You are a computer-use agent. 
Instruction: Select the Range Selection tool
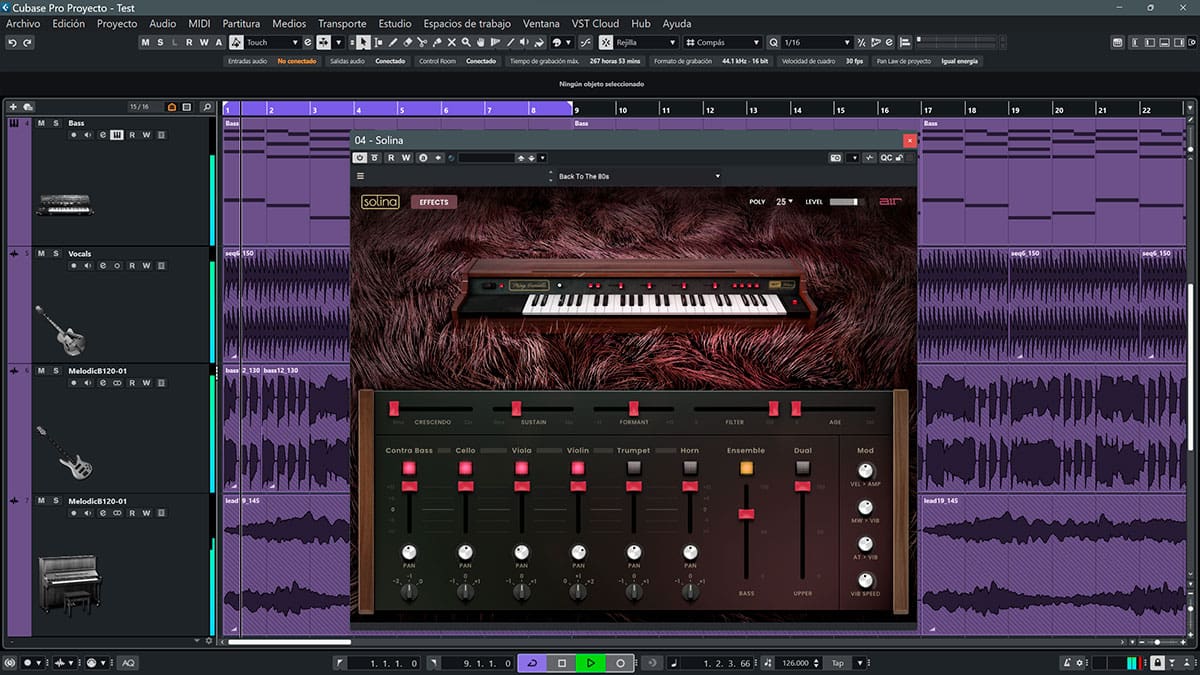coord(378,43)
